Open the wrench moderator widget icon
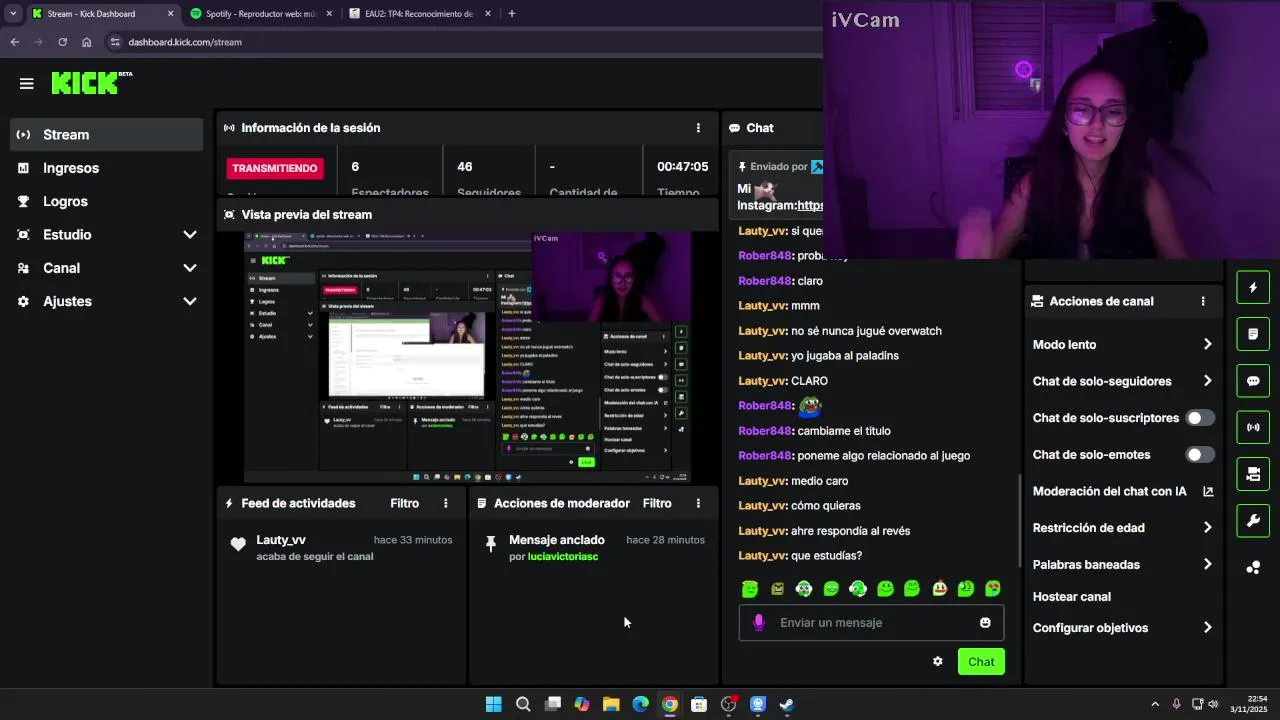 pyautogui.click(x=1253, y=520)
